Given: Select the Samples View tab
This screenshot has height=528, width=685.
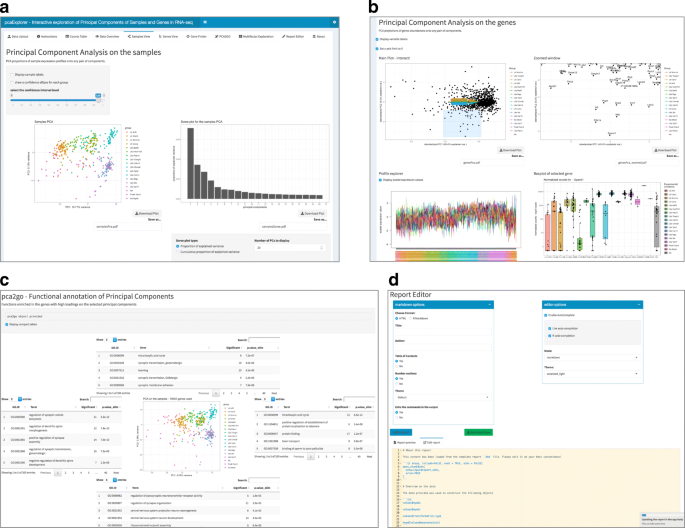Looking at the screenshot, I should [139, 37].
